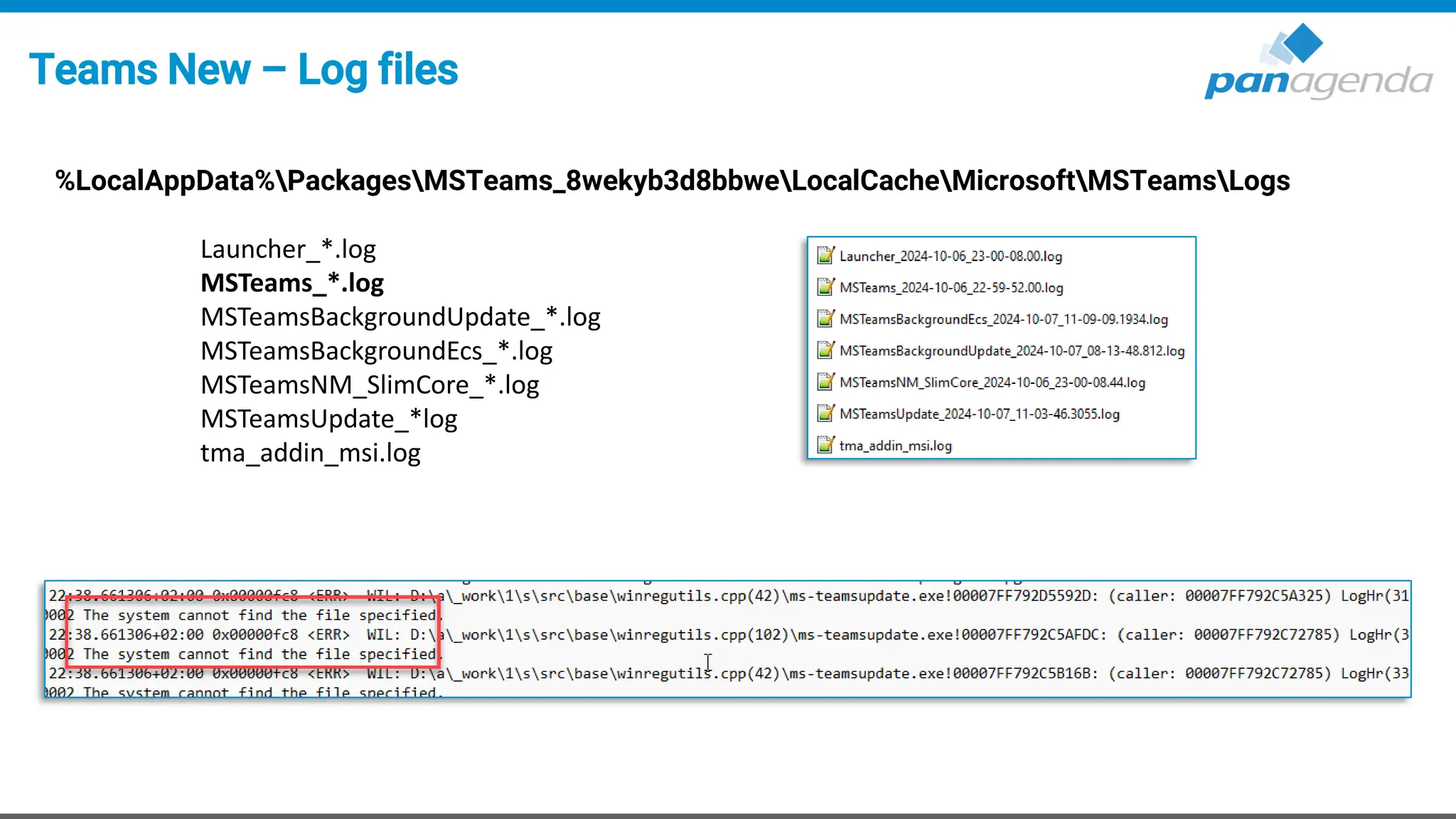
Task: Click the MSTeamsUpdate_*log pattern text
Action: (x=328, y=419)
